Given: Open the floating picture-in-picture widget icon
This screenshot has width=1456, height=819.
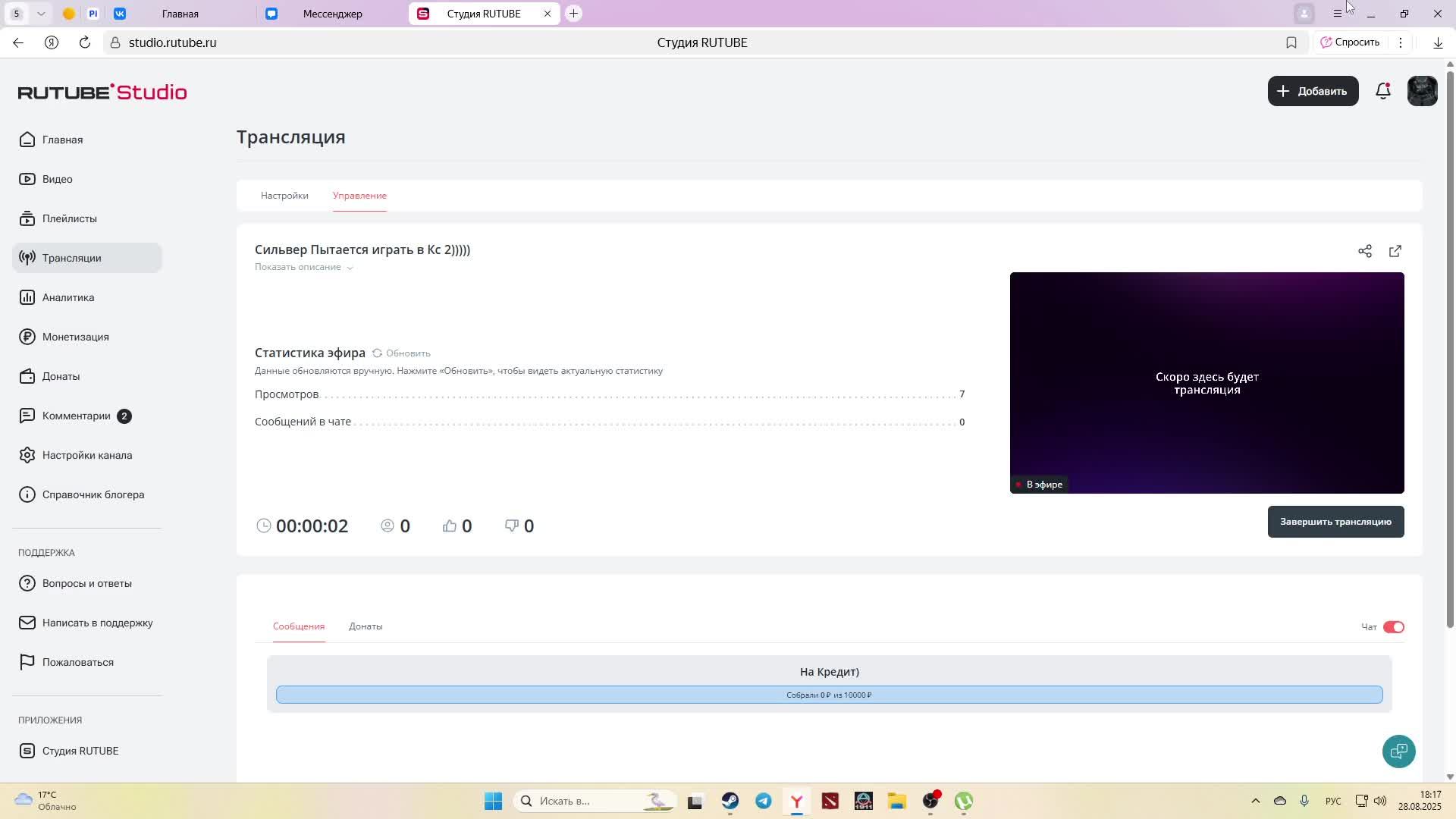Looking at the screenshot, I should click(x=1398, y=751).
